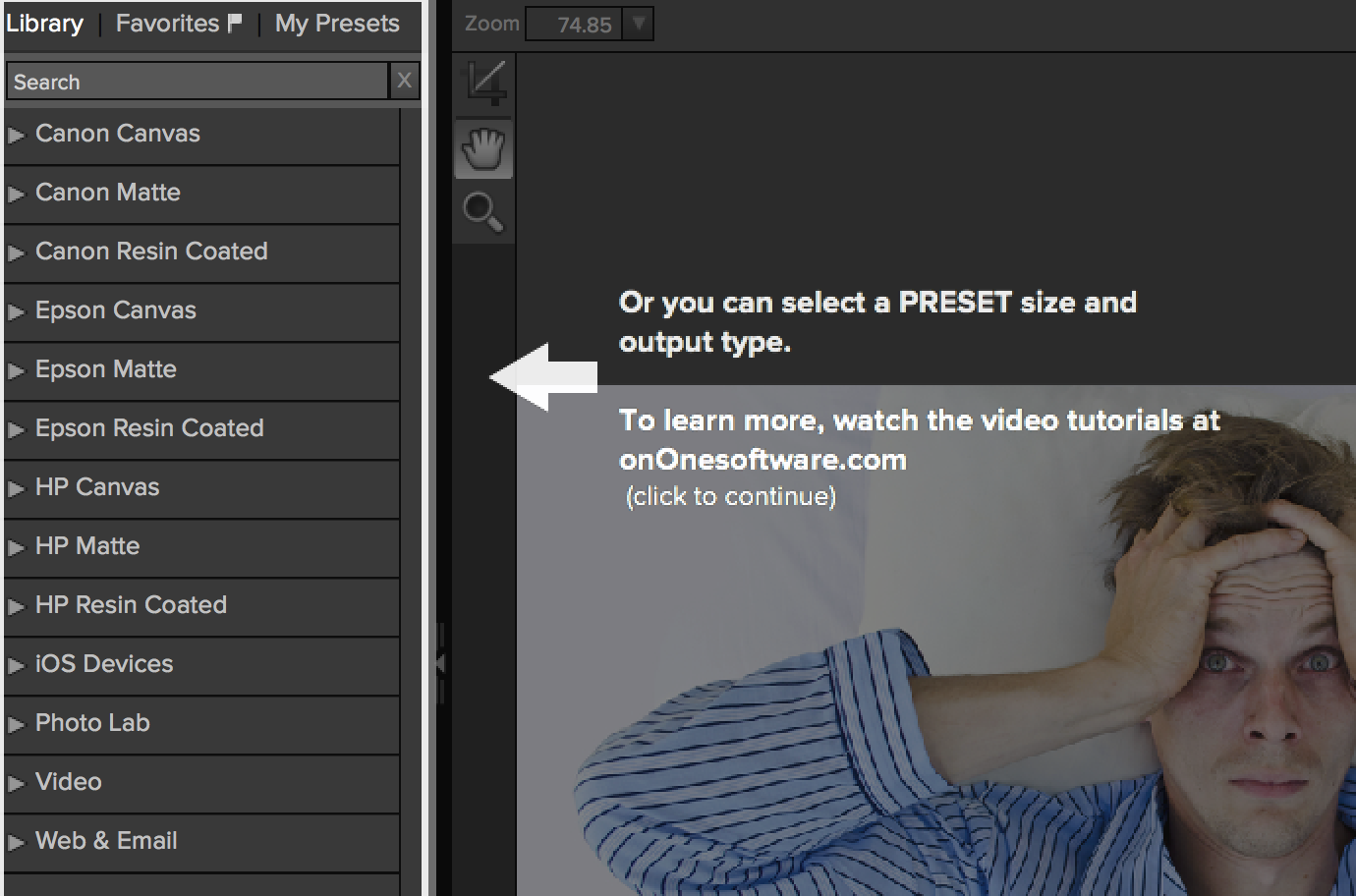Clear search with the X button
Viewport: 1356px width, 896px height.
click(x=404, y=81)
